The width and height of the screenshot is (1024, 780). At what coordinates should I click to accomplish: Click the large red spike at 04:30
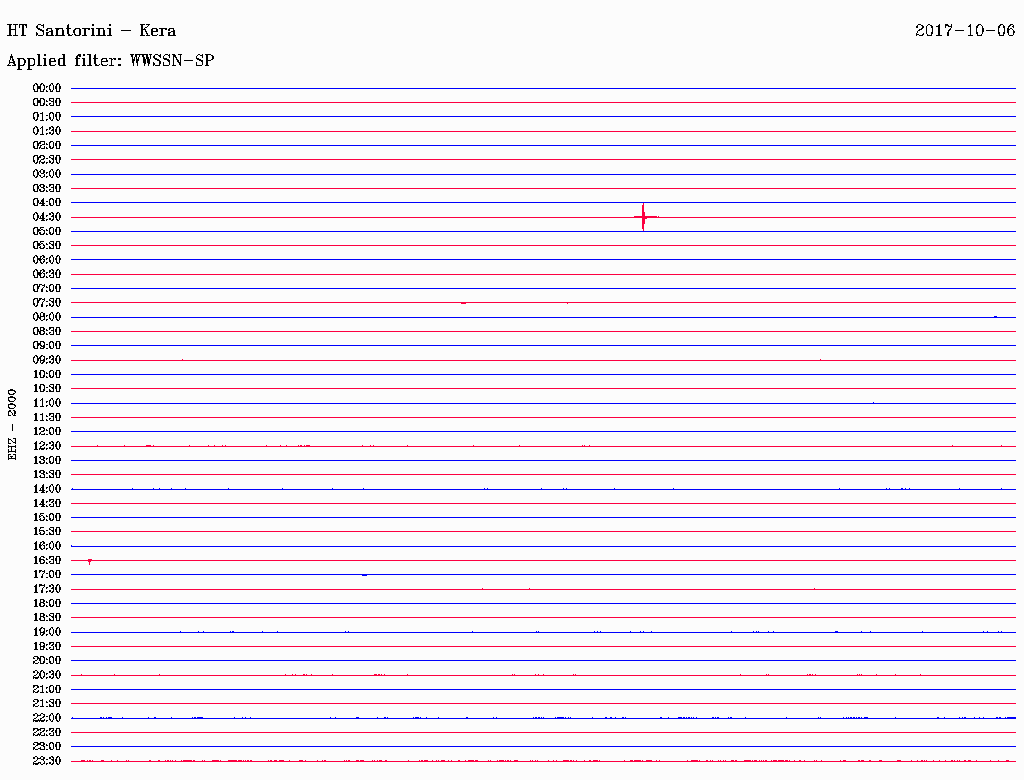click(645, 217)
